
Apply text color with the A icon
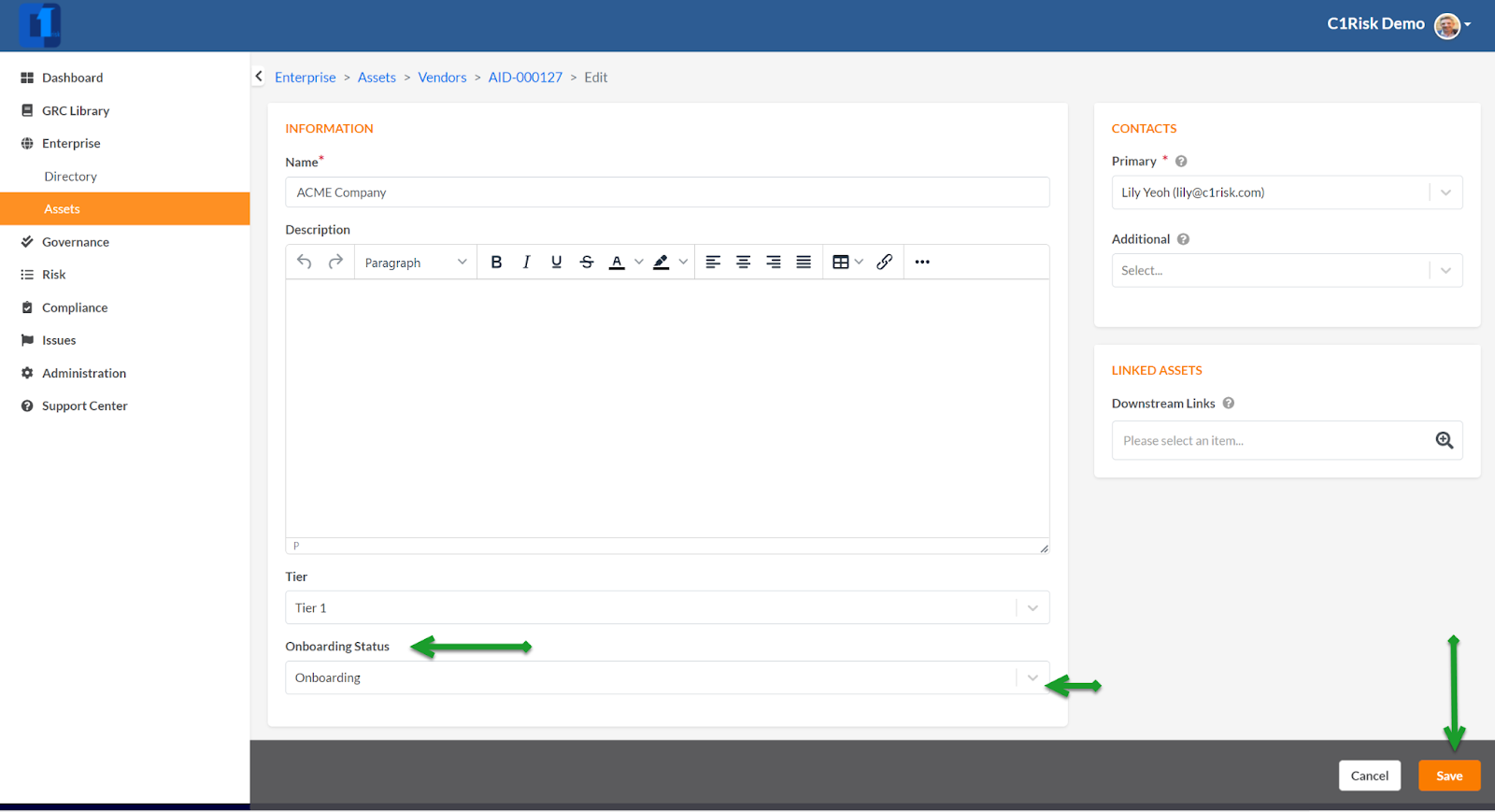point(617,262)
